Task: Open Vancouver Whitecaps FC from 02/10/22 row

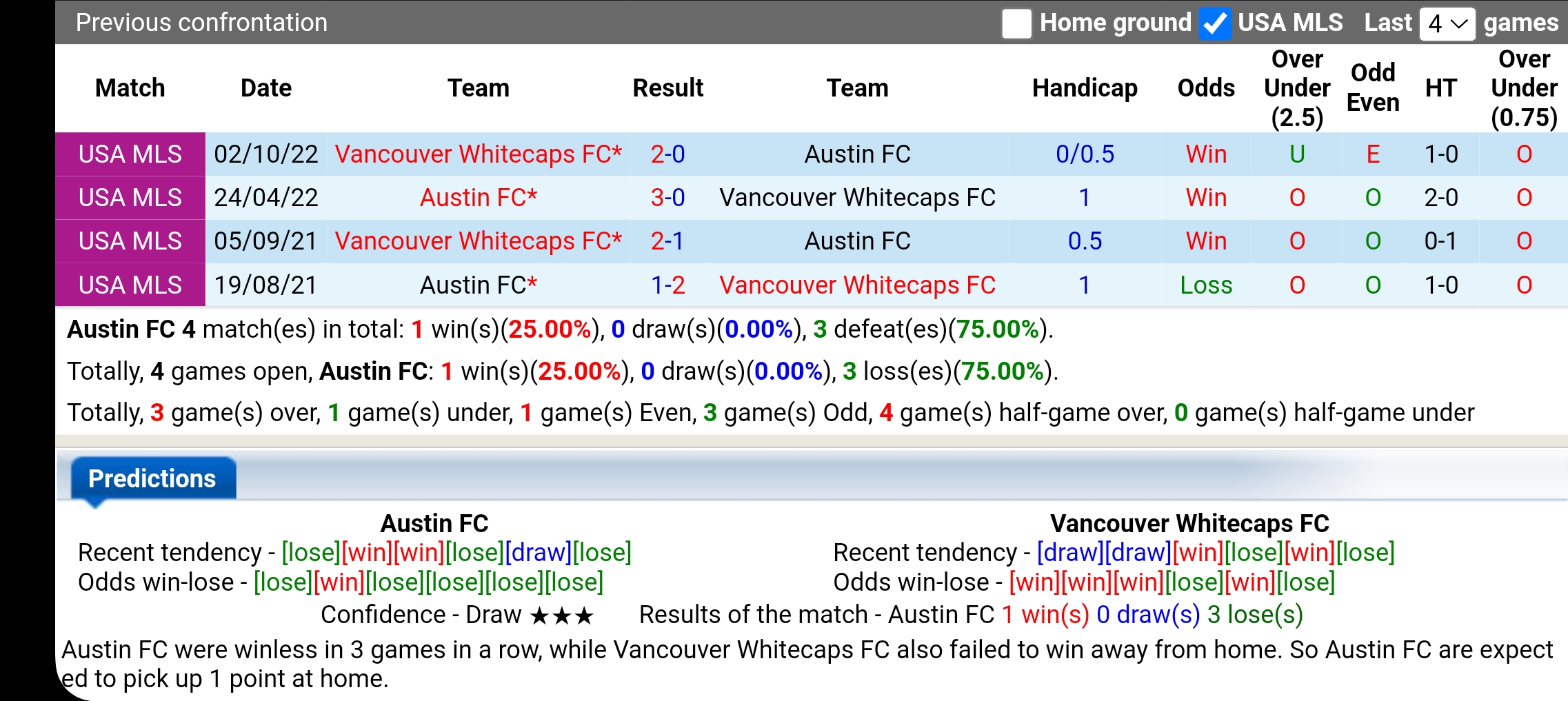Action: coord(478,154)
